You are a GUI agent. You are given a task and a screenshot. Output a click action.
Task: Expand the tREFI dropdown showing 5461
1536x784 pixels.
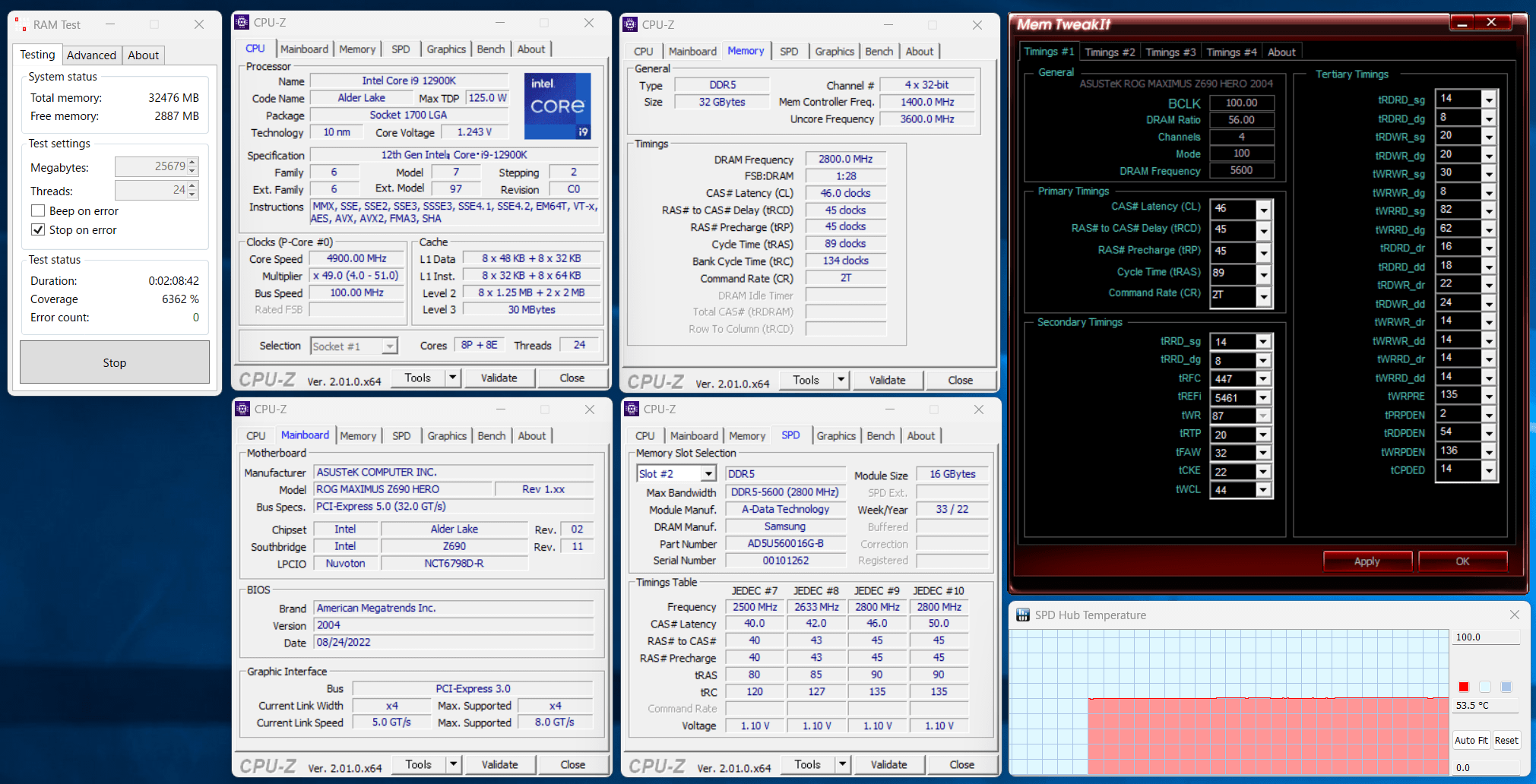click(1262, 397)
